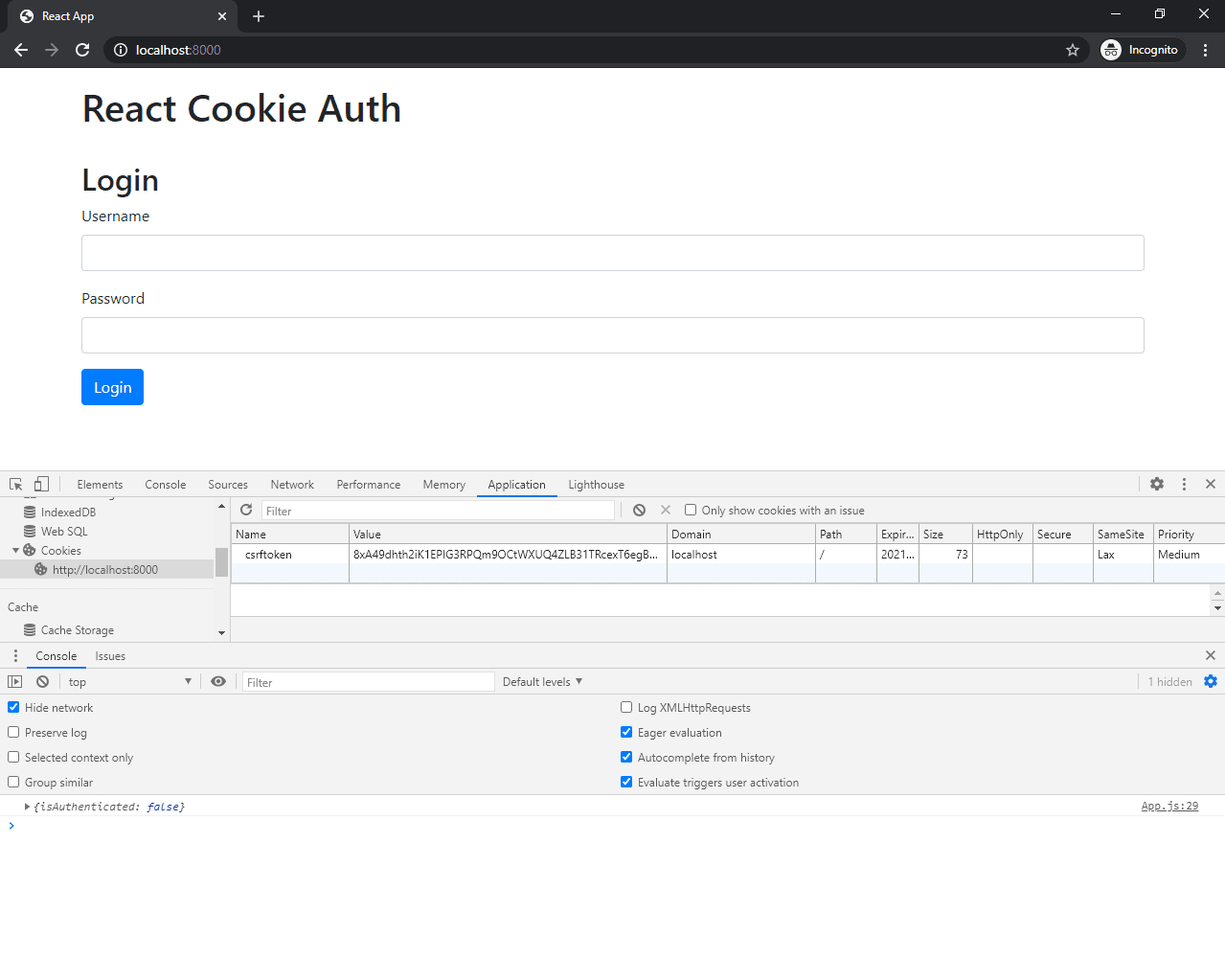Open the Issues tab

coord(110,655)
